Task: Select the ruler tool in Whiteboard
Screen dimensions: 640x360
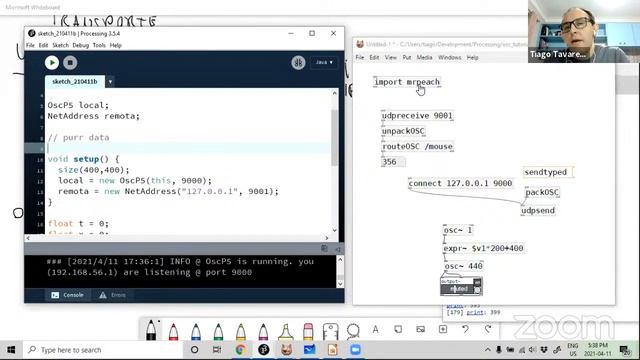Action: pos(330,331)
